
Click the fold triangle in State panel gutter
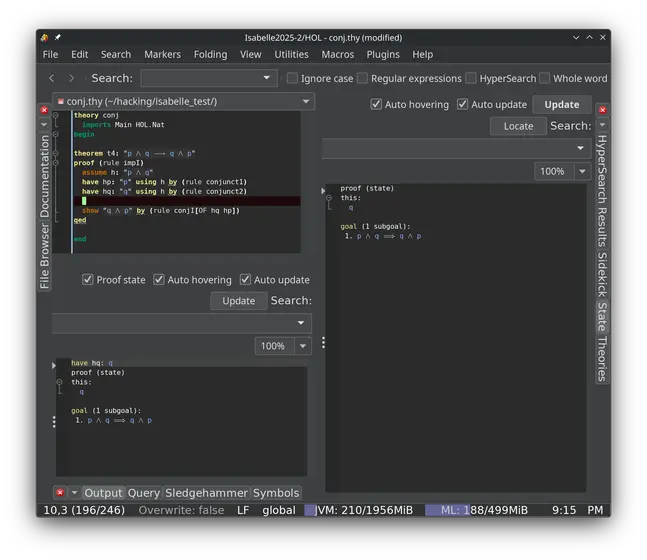tap(323, 191)
